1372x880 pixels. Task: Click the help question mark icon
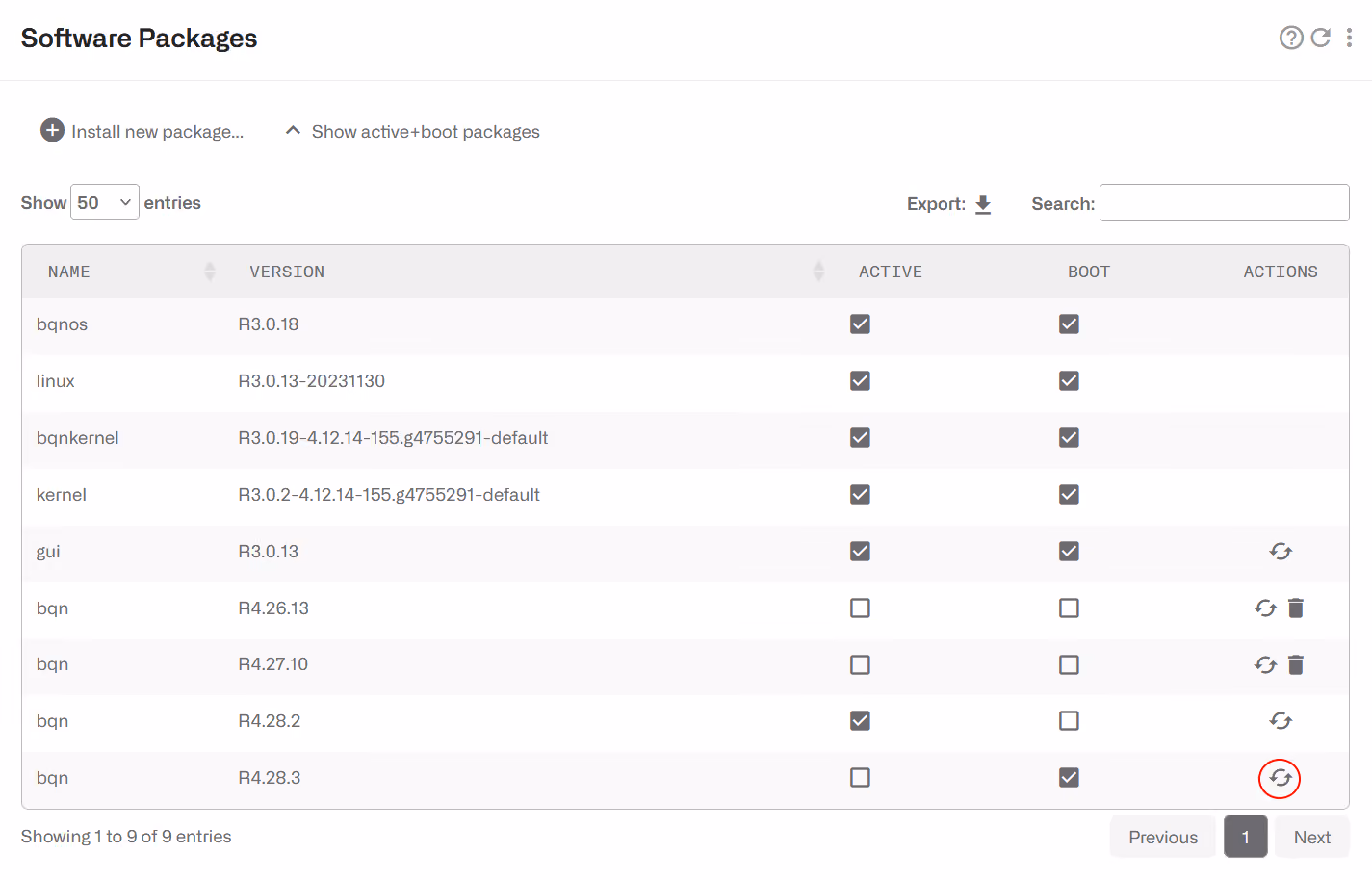click(x=1291, y=38)
